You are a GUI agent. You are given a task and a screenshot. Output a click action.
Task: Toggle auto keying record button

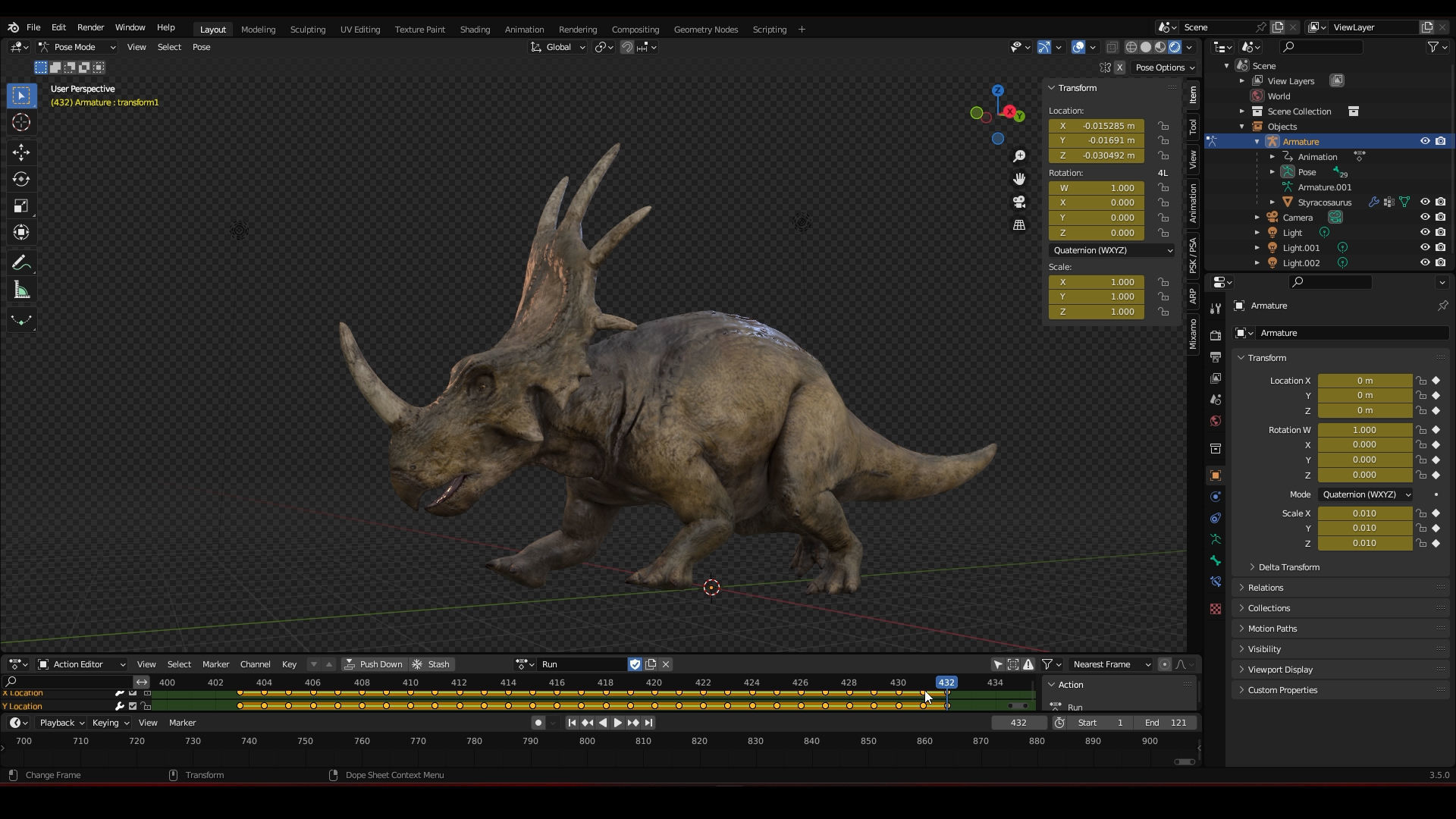538,723
